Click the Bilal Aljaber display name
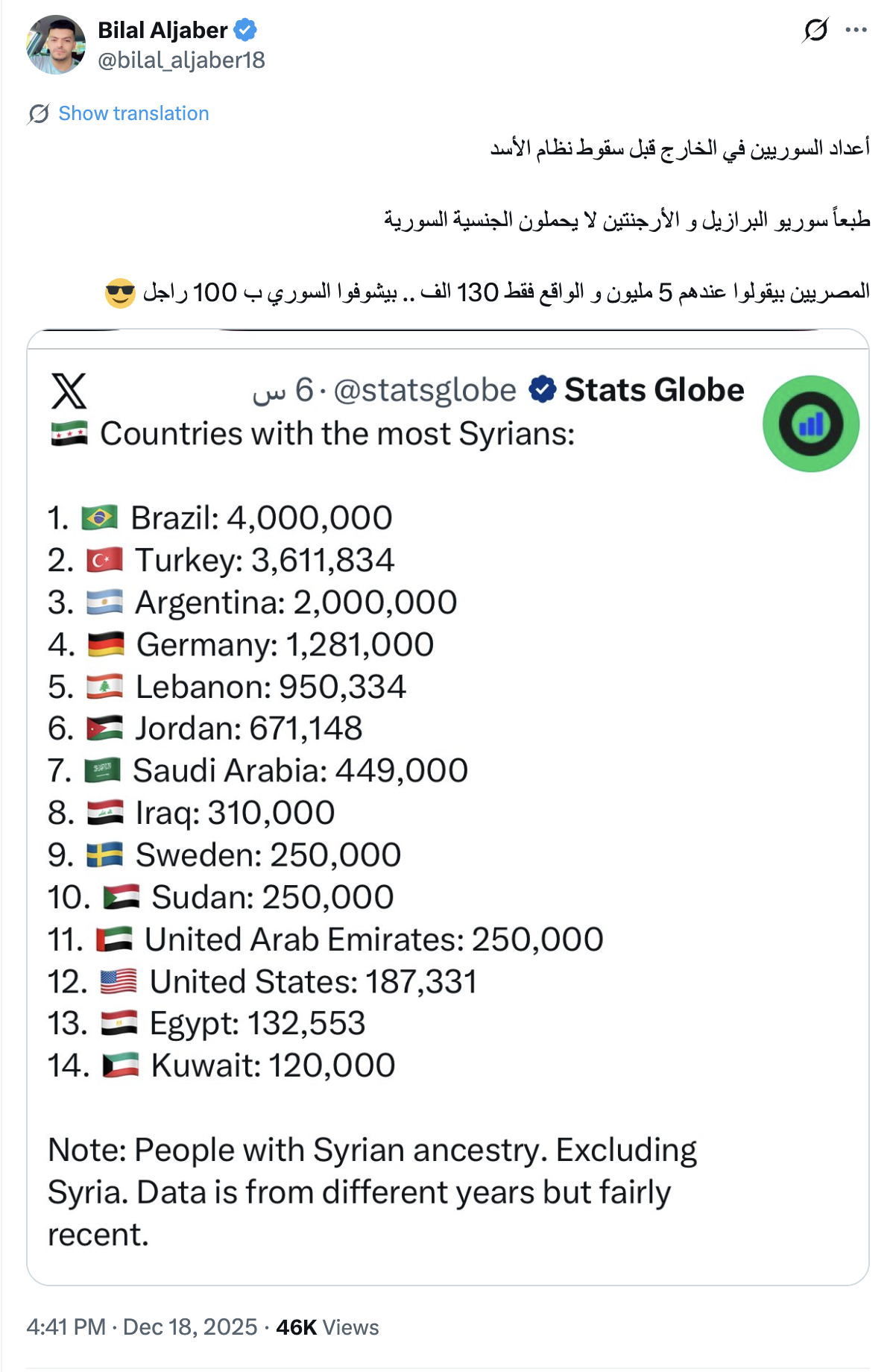This screenshot has width=893, height=1372. (x=162, y=30)
